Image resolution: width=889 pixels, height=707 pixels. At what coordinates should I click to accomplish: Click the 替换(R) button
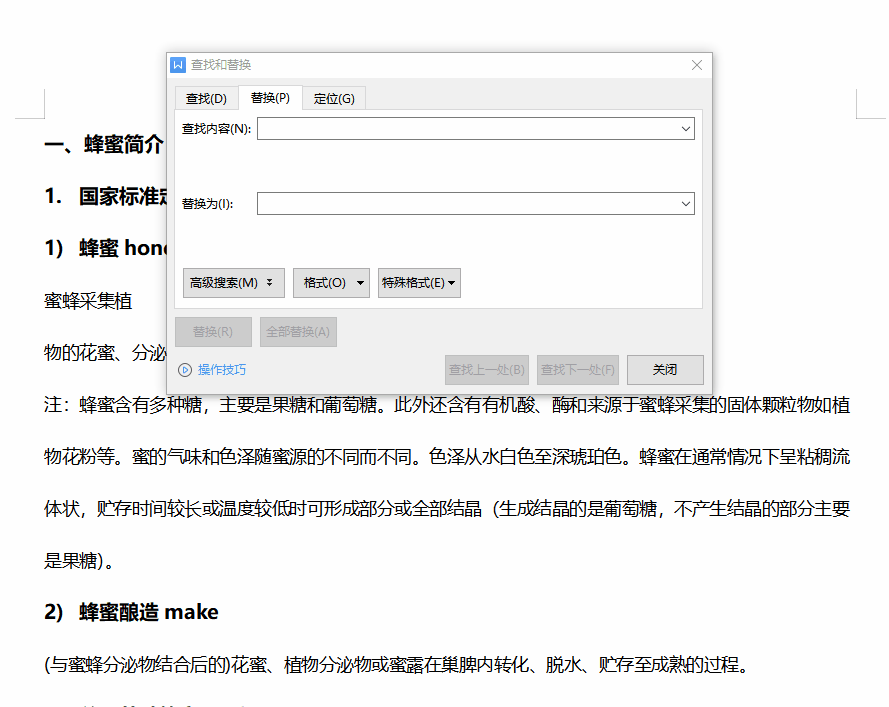click(x=213, y=332)
